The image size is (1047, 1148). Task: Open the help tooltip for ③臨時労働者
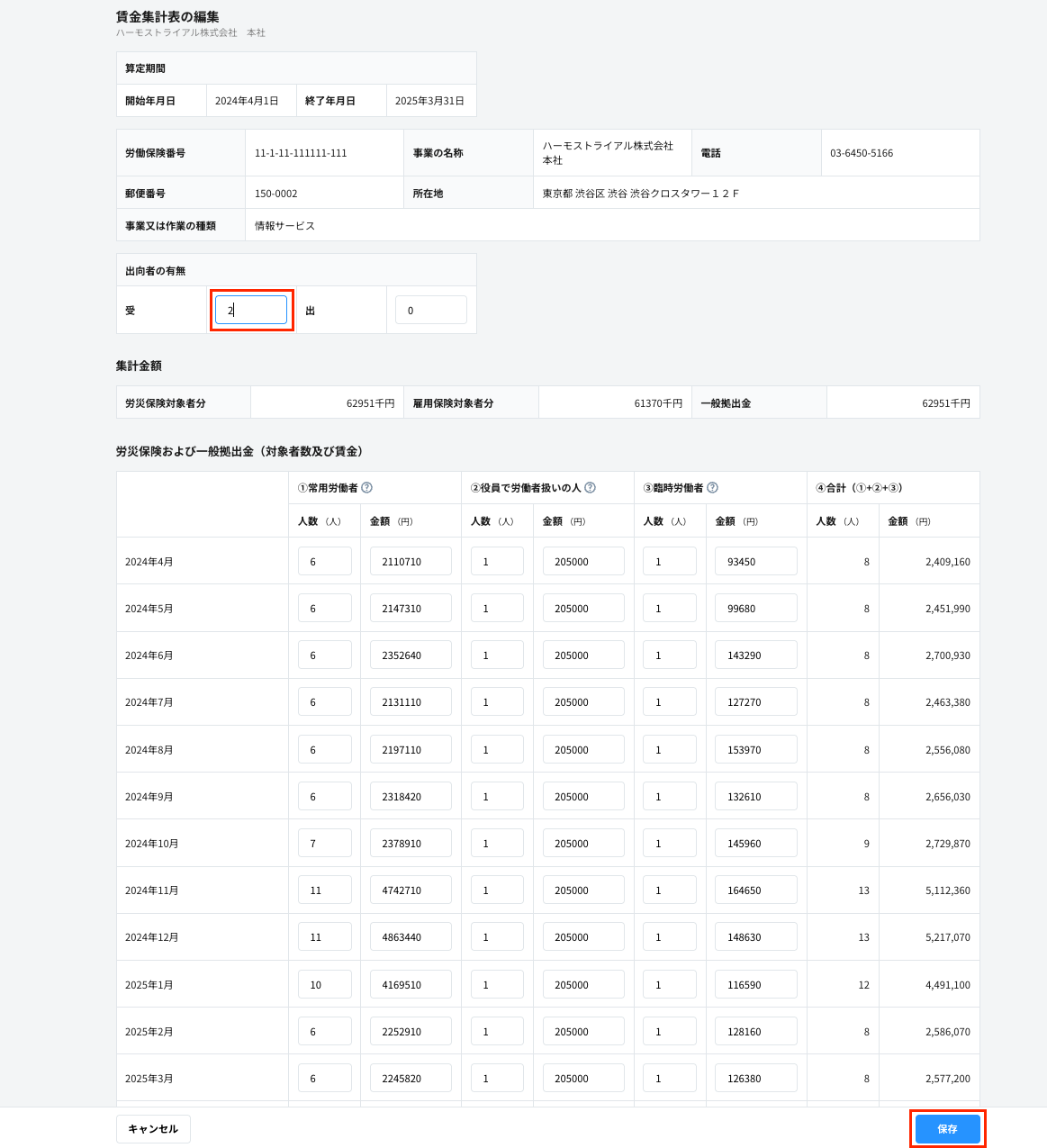(712, 488)
